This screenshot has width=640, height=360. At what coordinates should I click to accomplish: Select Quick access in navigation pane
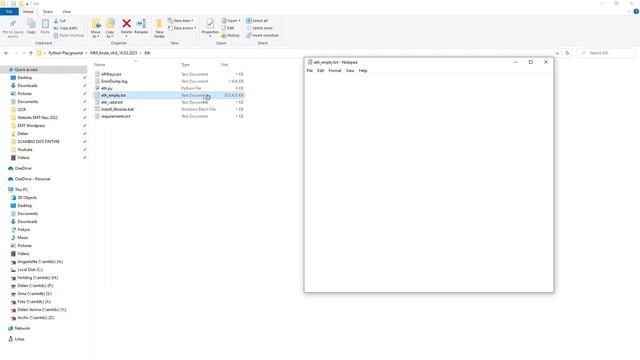26,70
